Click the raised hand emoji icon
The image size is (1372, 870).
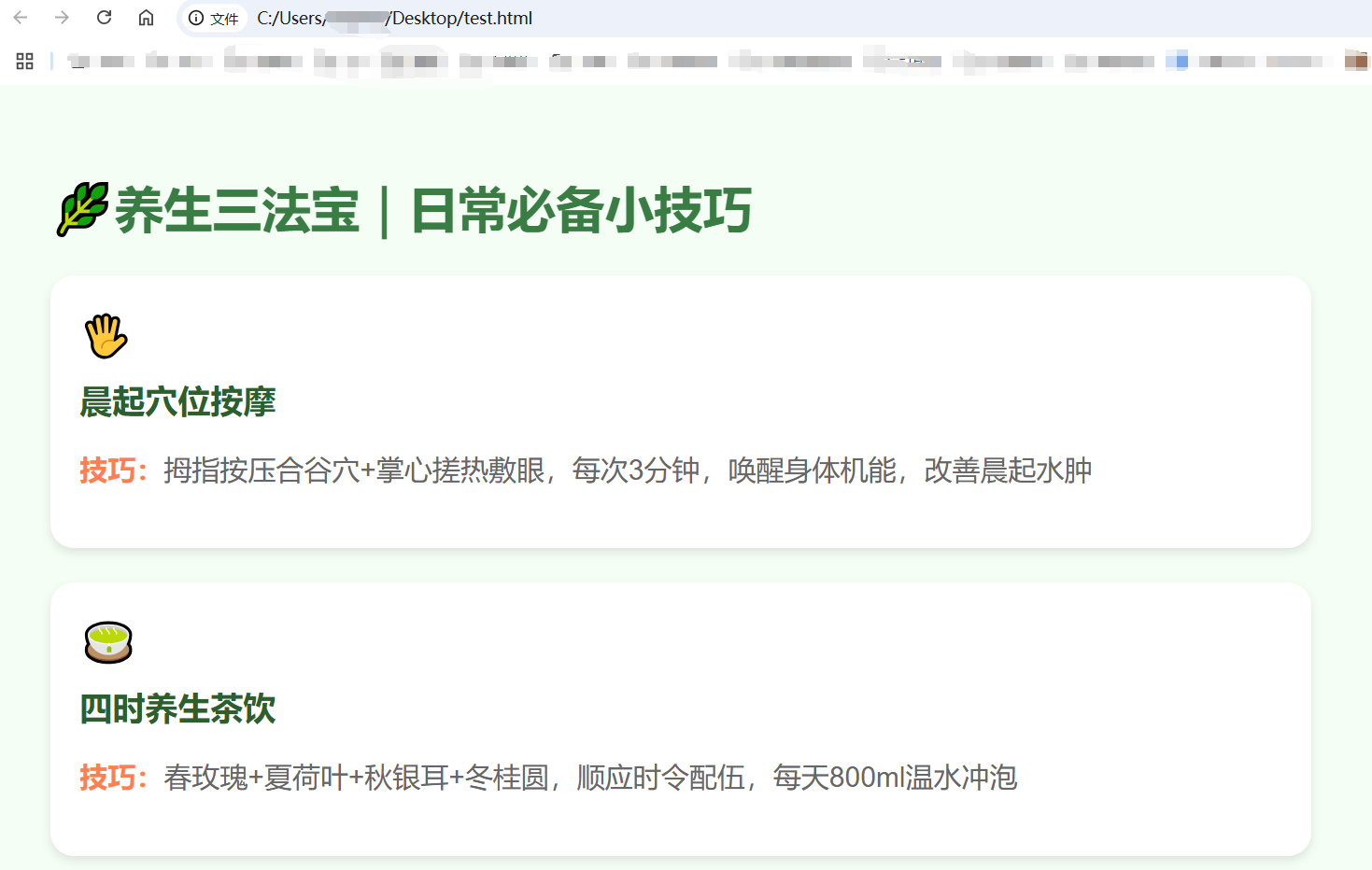coord(106,336)
